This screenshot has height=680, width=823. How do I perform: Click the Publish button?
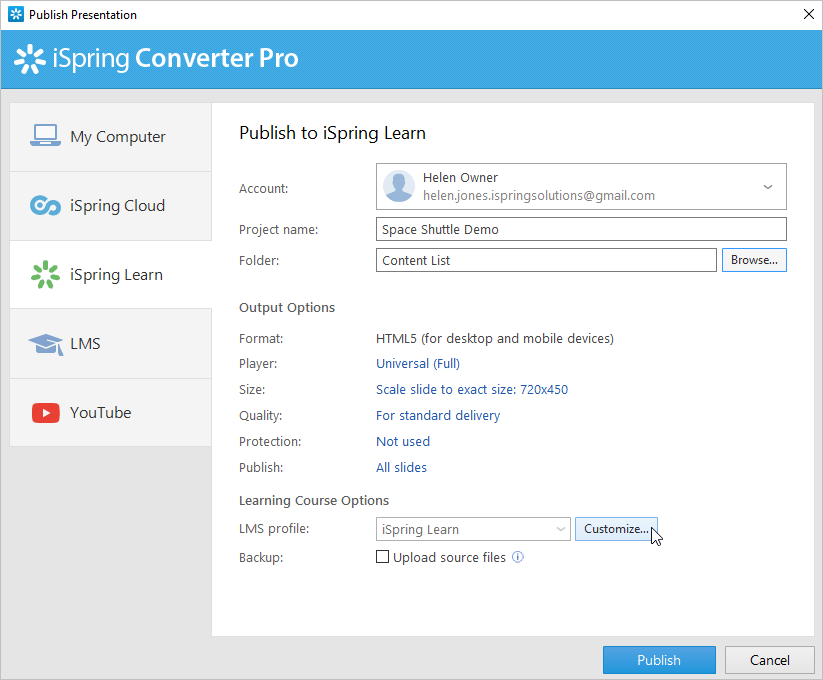point(659,660)
